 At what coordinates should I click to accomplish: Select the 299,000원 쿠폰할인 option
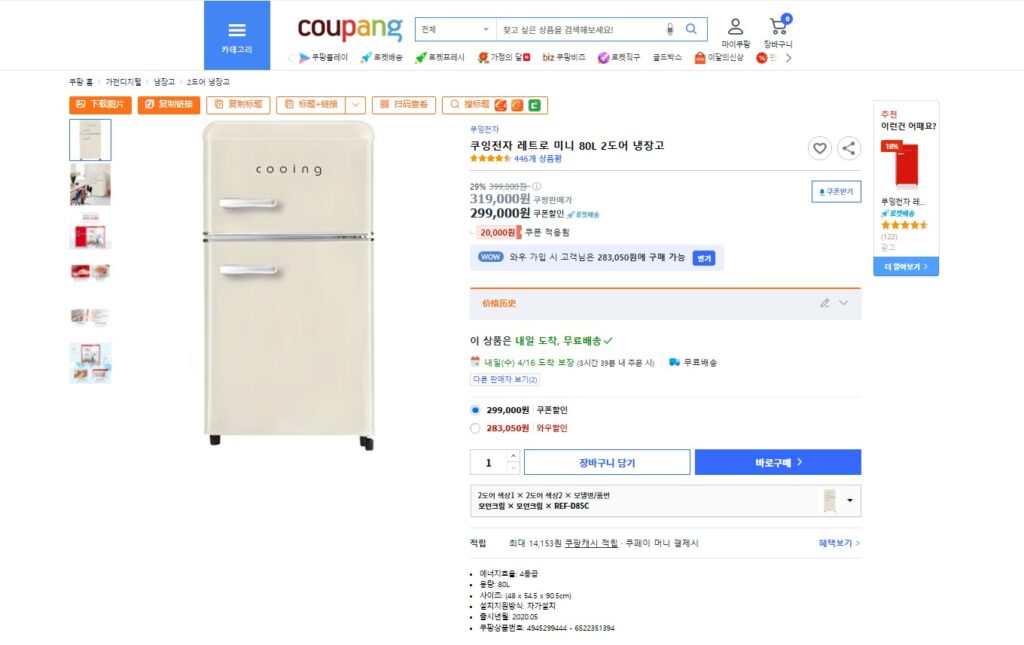pos(475,410)
